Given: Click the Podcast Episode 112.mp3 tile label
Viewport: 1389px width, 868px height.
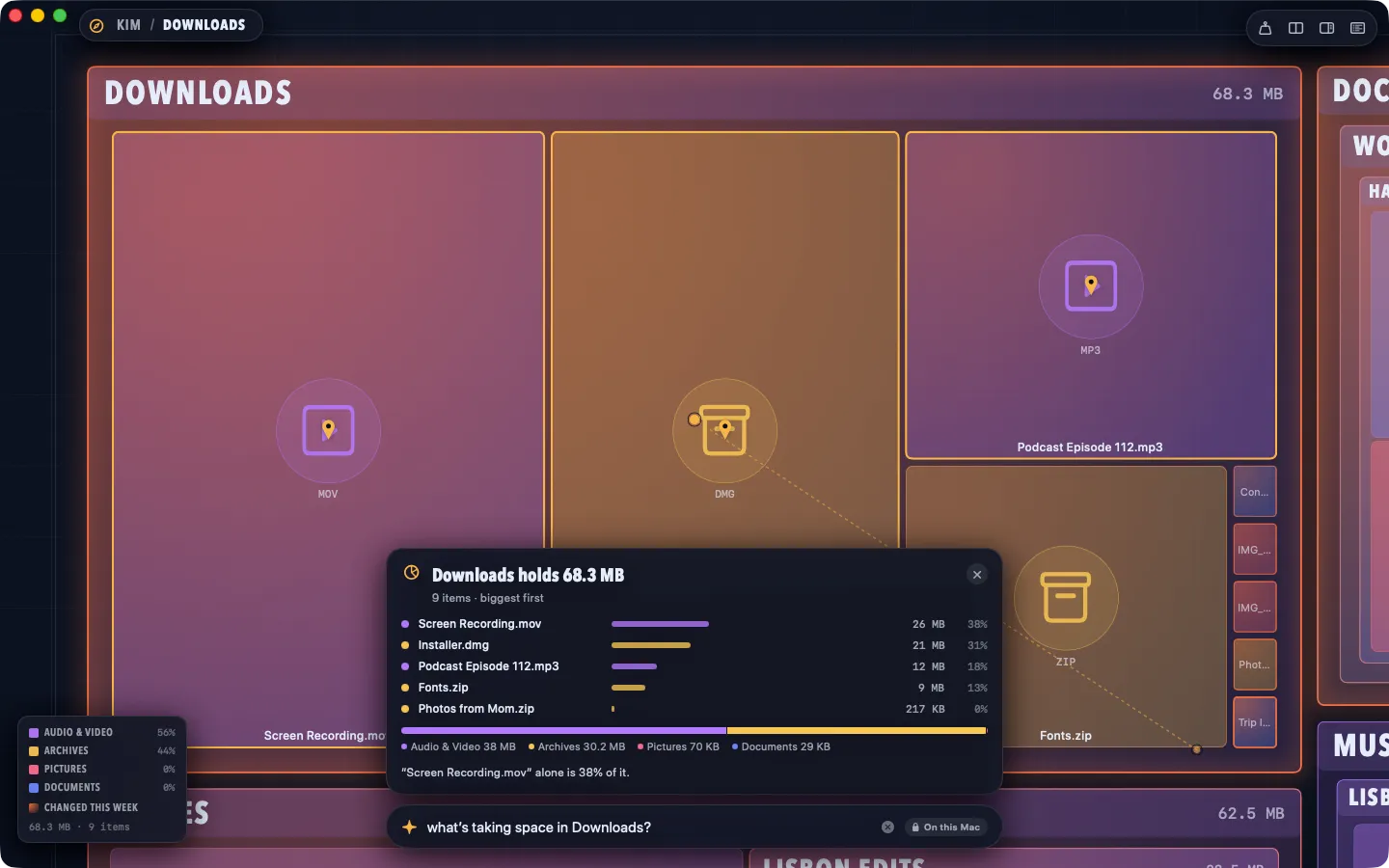Looking at the screenshot, I should pyautogui.click(x=1090, y=448).
